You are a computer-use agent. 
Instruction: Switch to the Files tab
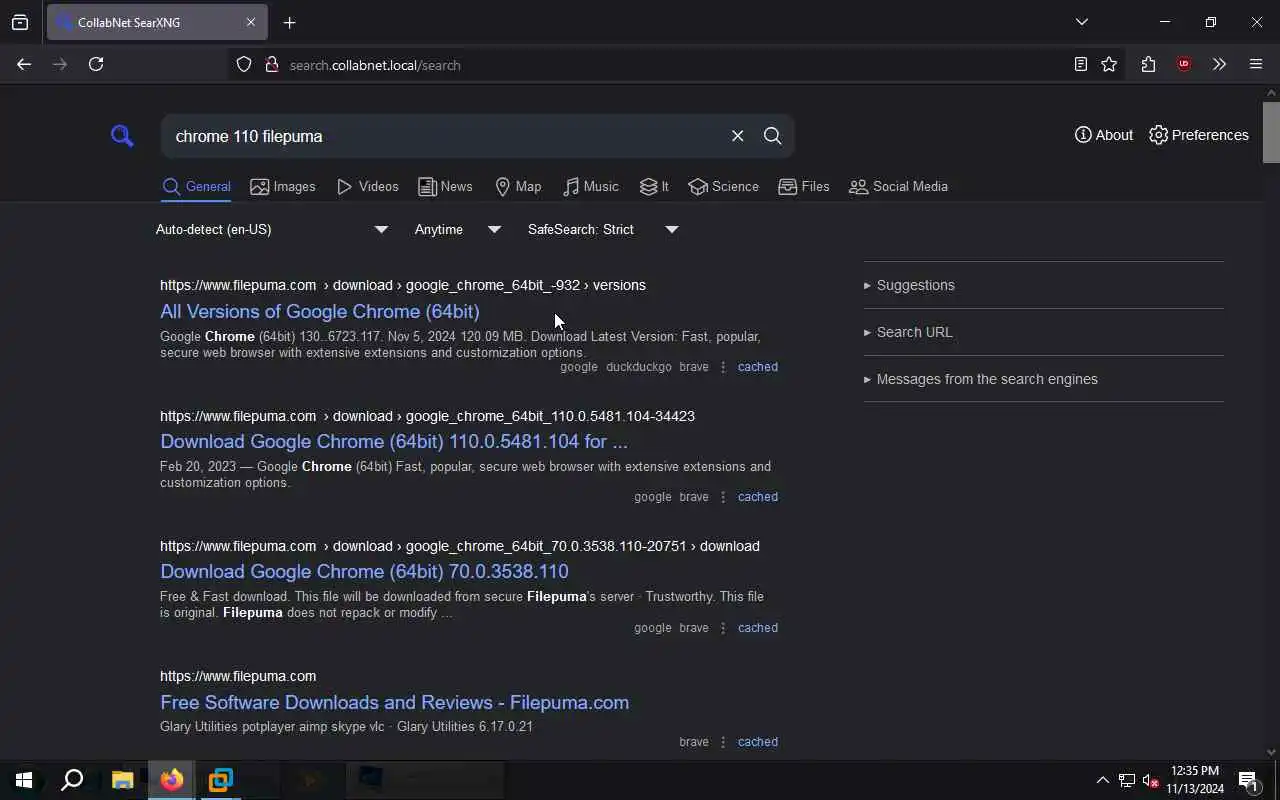pyautogui.click(x=803, y=187)
